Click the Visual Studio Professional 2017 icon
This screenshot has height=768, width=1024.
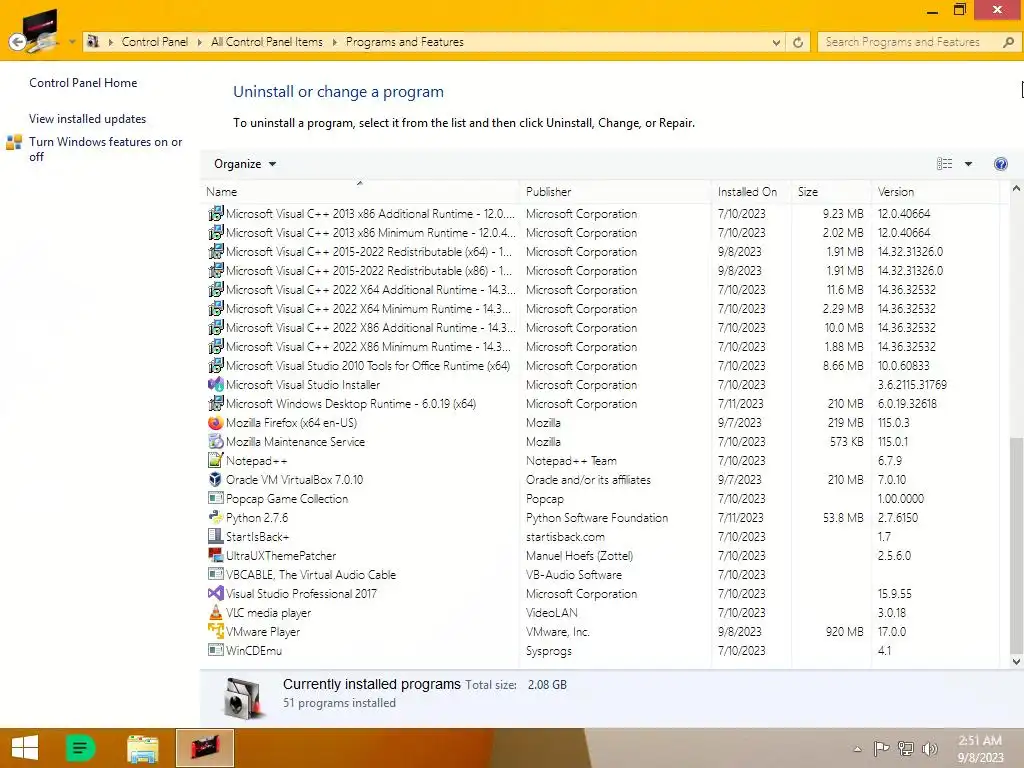pyautogui.click(x=216, y=593)
